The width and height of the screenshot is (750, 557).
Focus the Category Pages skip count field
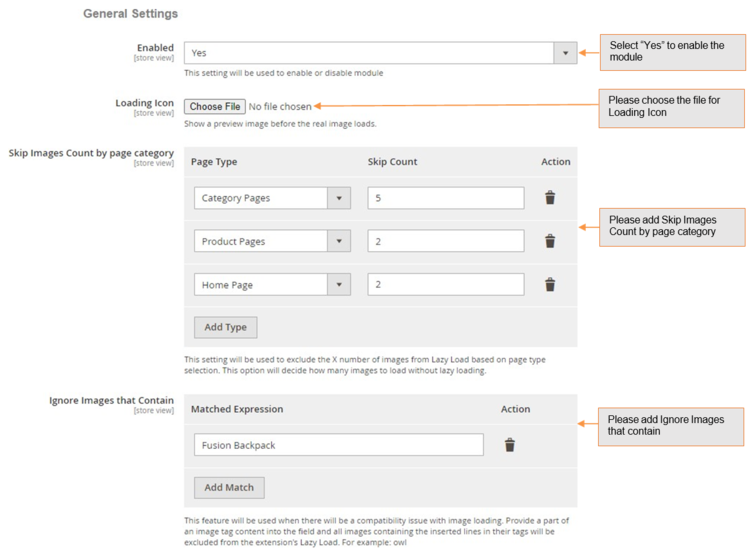click(x=445, y=198)
